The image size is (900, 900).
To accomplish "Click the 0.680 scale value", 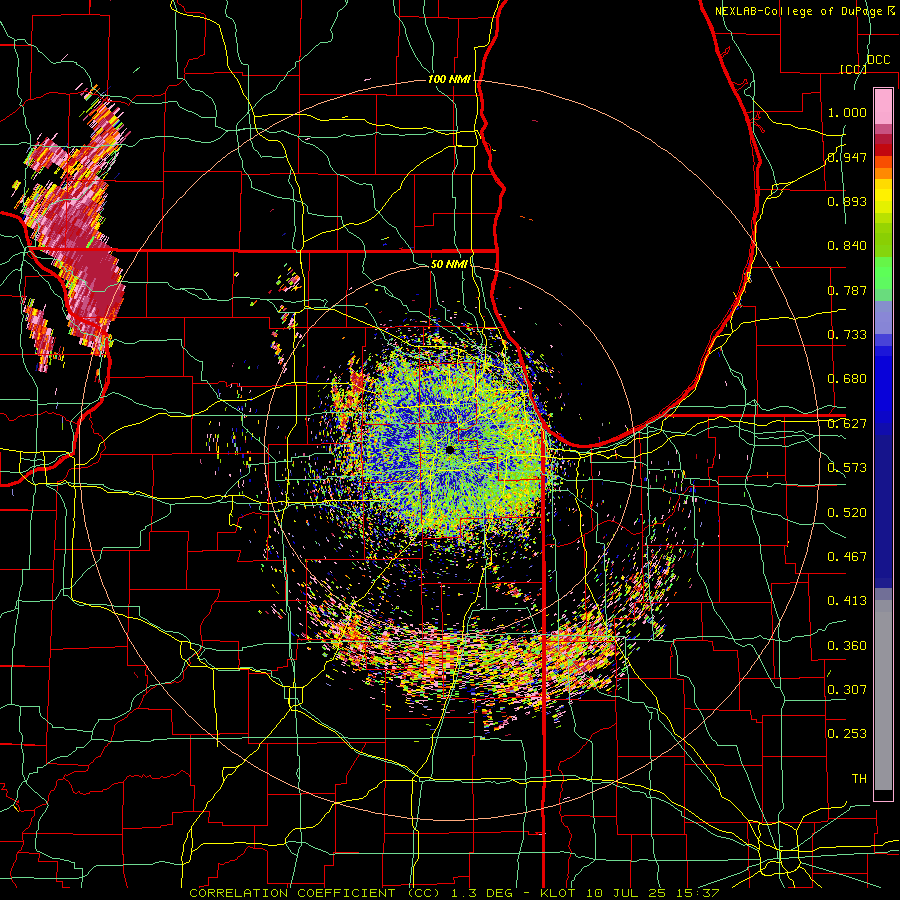I will [x=847, y=379].
